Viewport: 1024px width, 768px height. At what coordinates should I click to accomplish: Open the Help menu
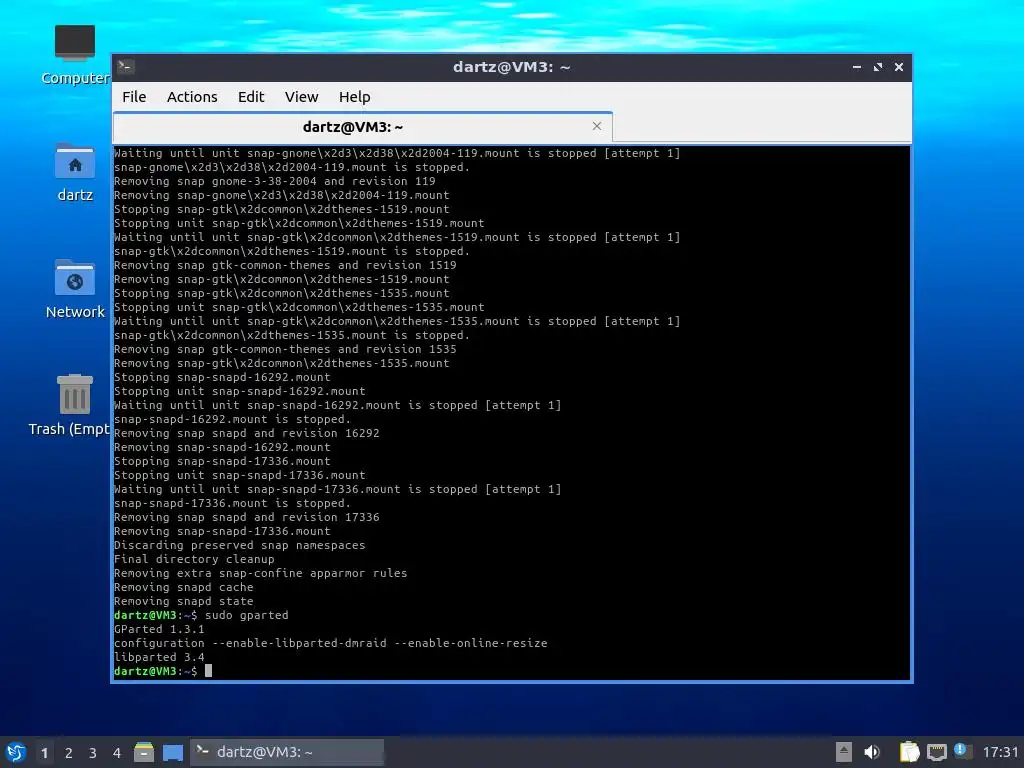355,97
